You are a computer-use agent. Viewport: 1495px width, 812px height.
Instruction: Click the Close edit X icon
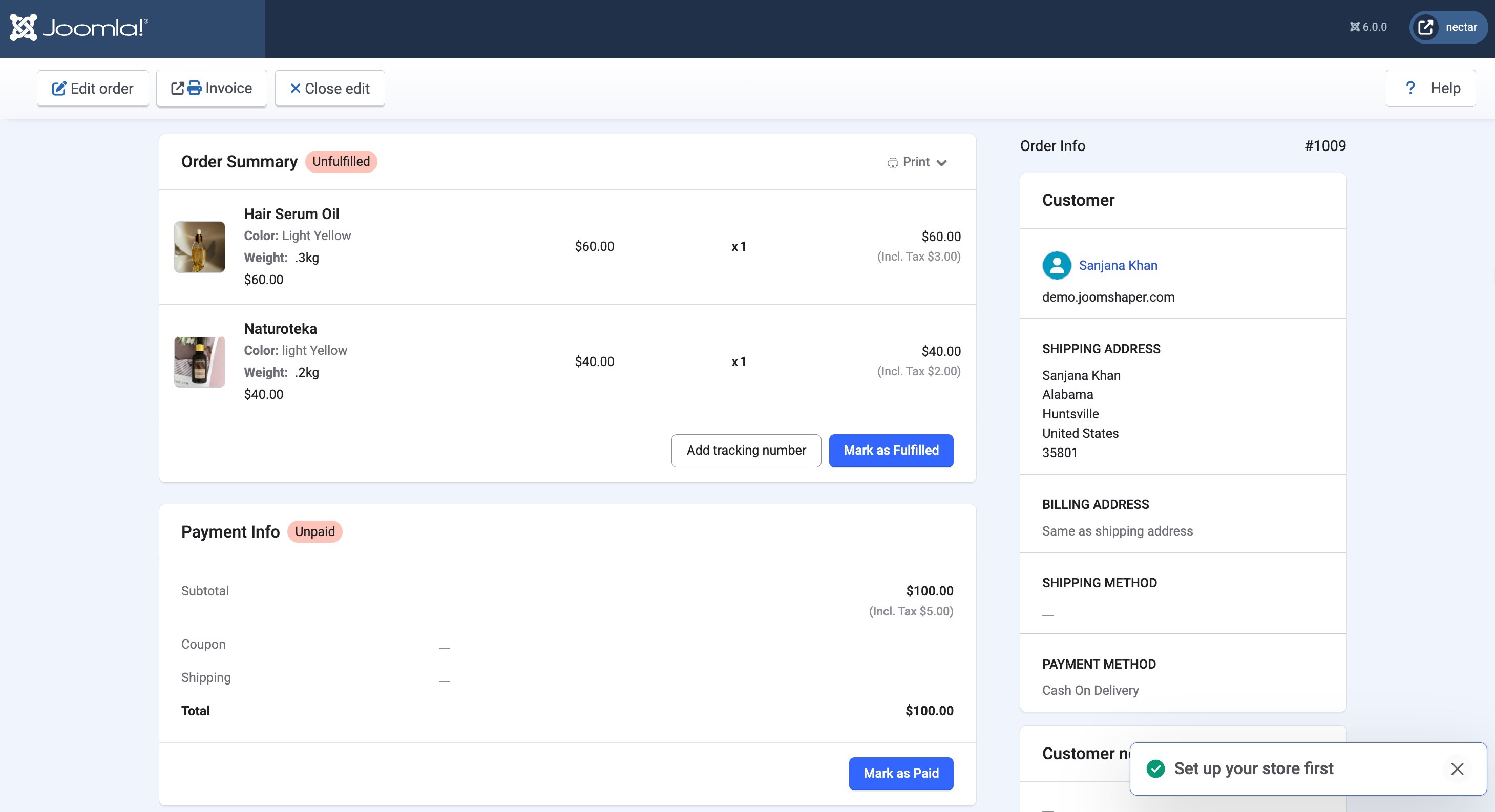(295, 89)
